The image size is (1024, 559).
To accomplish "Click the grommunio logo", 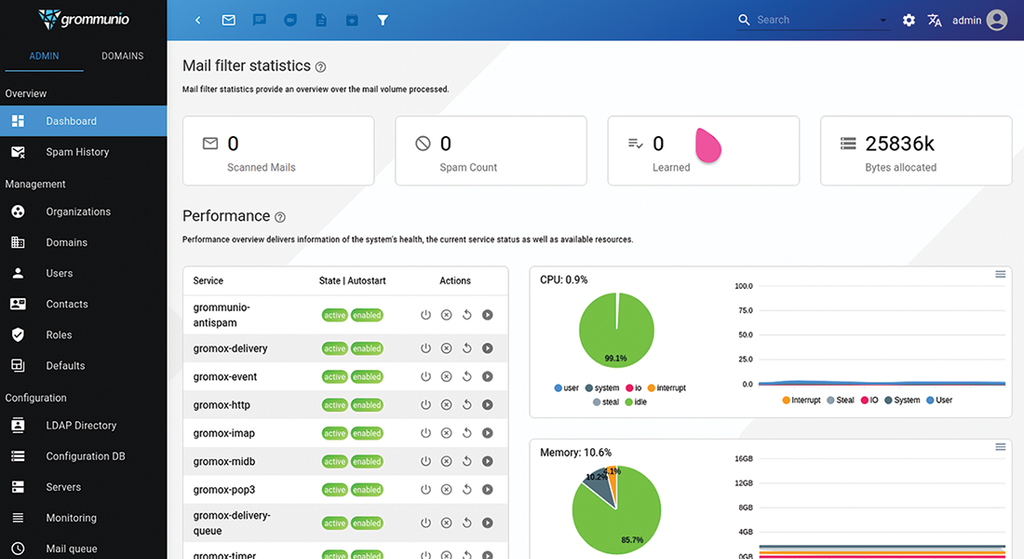I will click(x=84, y=19).
